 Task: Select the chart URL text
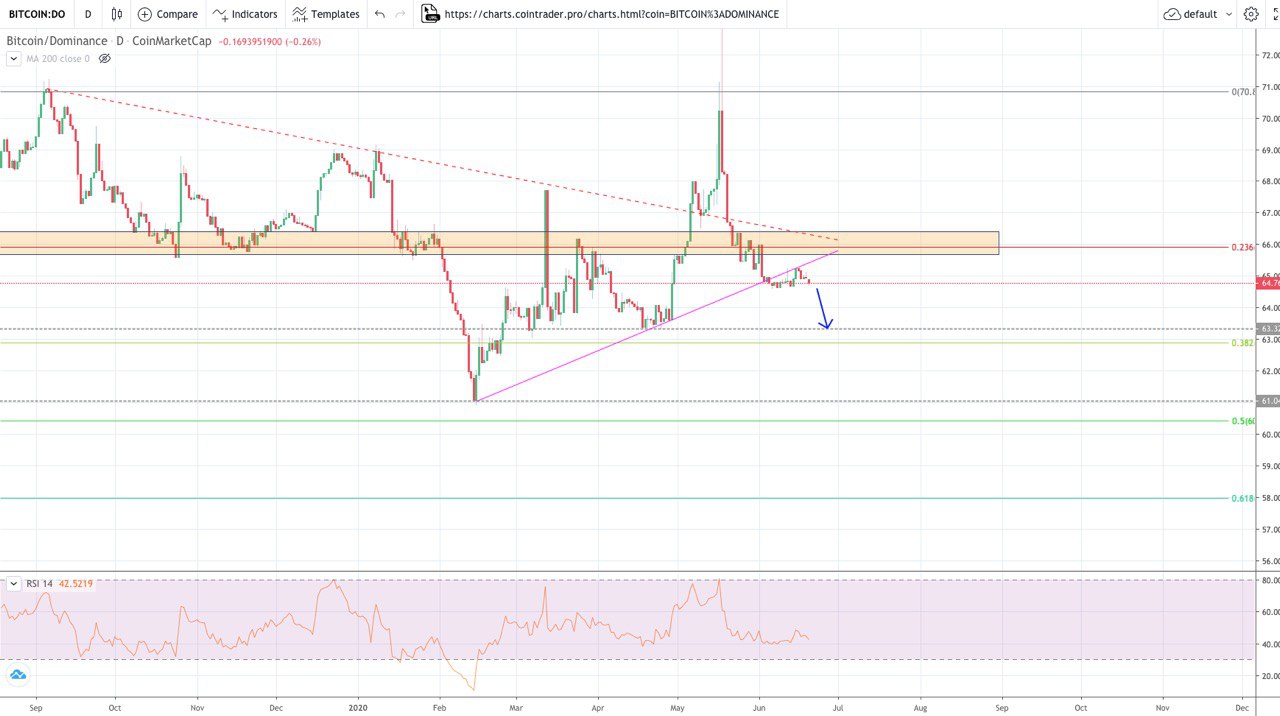point(611,14)
